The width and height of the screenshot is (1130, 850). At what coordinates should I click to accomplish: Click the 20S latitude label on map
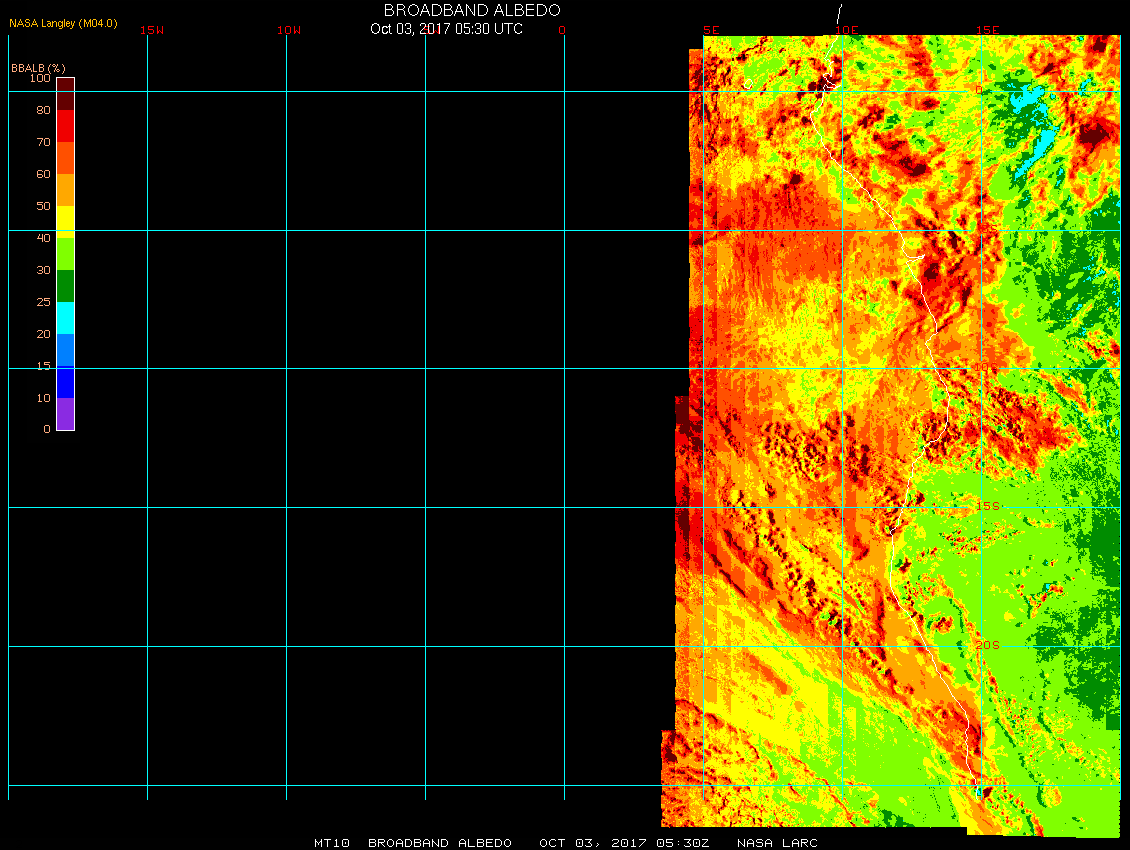[987, 645]
